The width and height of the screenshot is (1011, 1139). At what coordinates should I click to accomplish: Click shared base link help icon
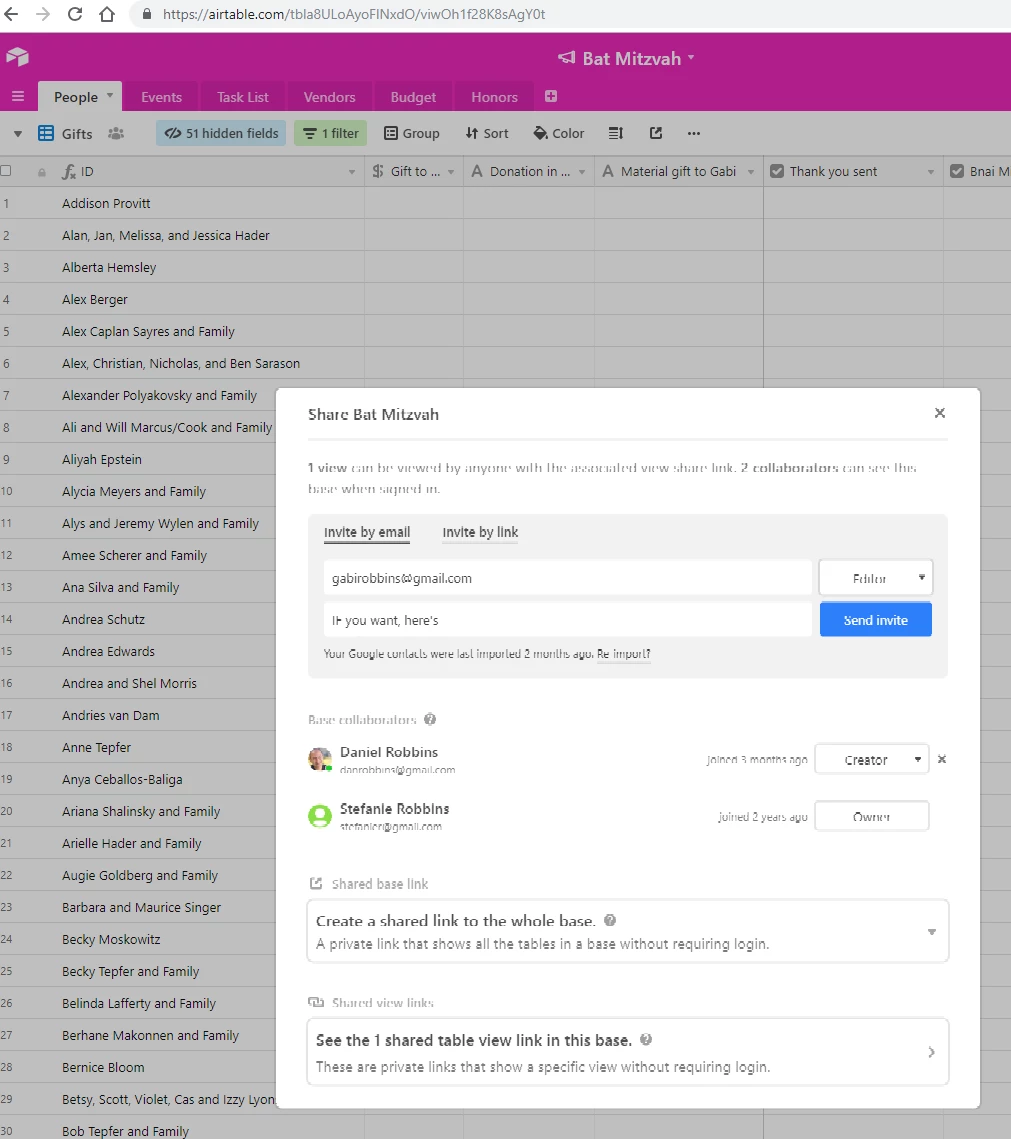coord(610,920)
